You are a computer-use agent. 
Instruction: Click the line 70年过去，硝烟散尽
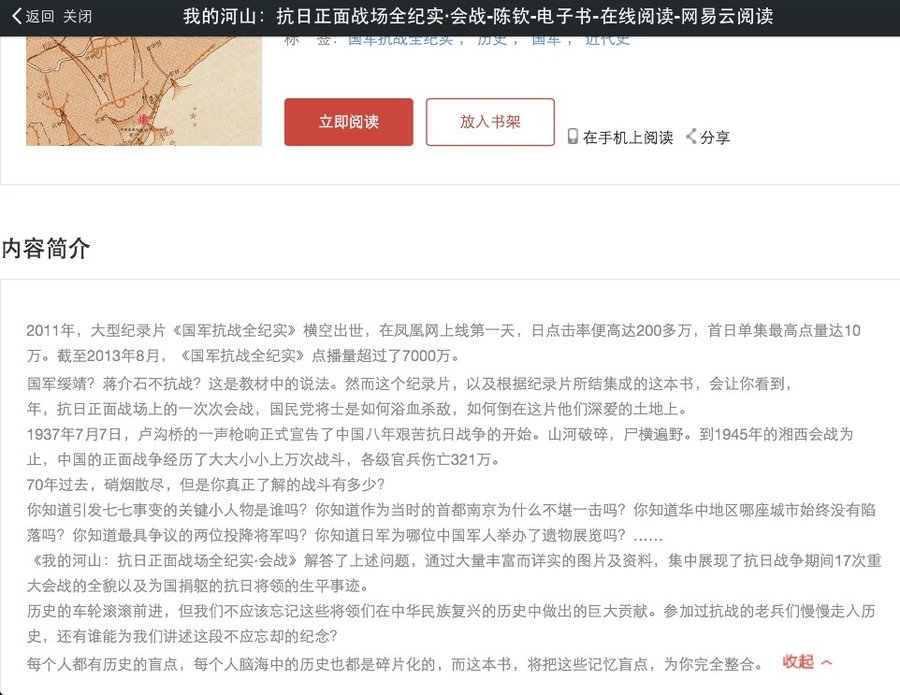[205, 484]
